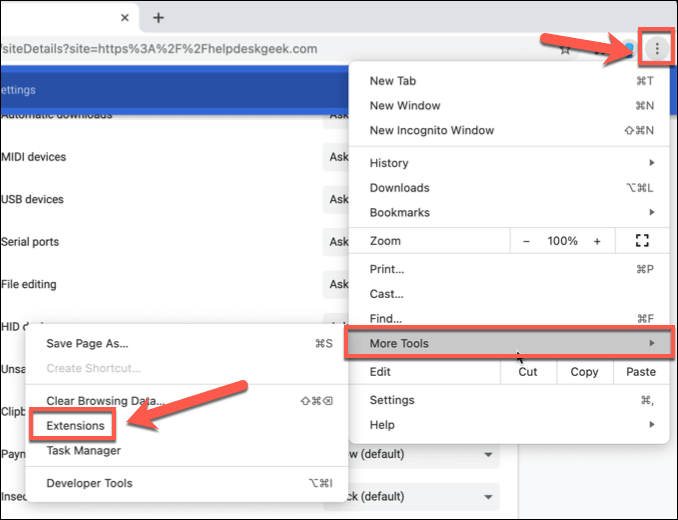The height and width of the screenshot is (520, 678).
Task: Click the bookmark star icon
Action: [565, 48]
